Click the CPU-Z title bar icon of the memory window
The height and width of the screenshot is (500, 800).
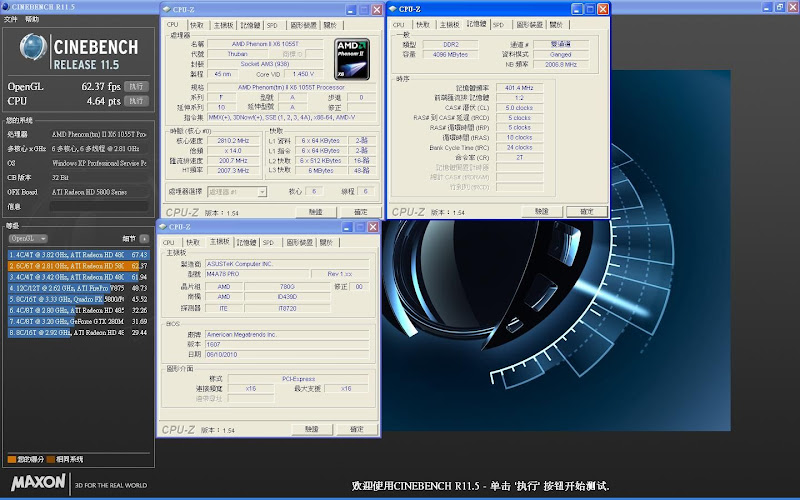pos(392,9)
